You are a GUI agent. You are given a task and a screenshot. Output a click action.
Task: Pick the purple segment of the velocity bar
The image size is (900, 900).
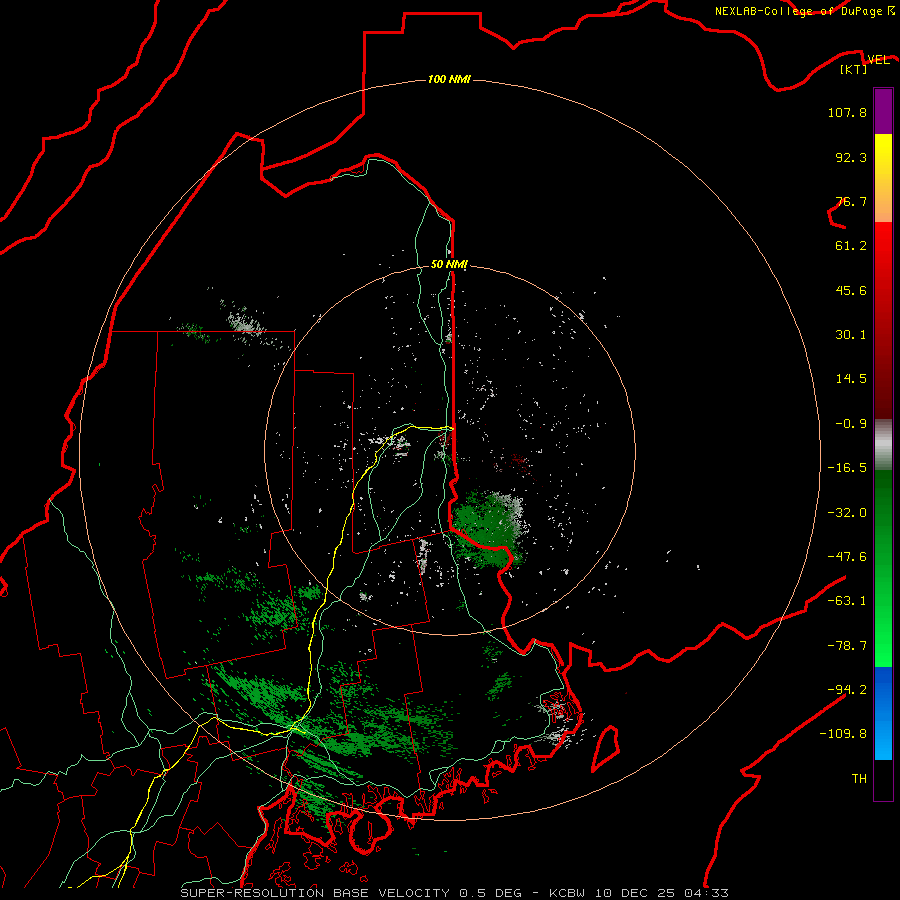[883, 111]
